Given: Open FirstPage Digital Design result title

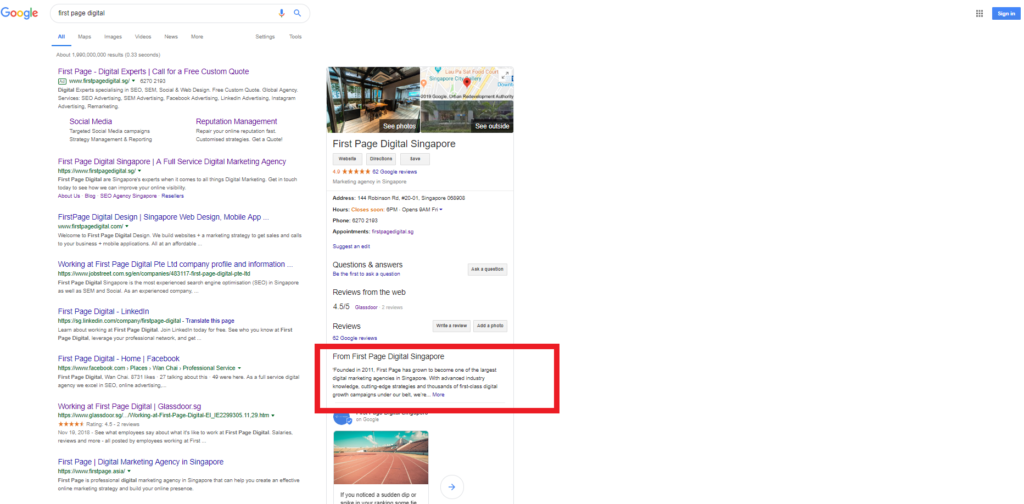Looking at the screenshot, I should (x=163, y=217).
